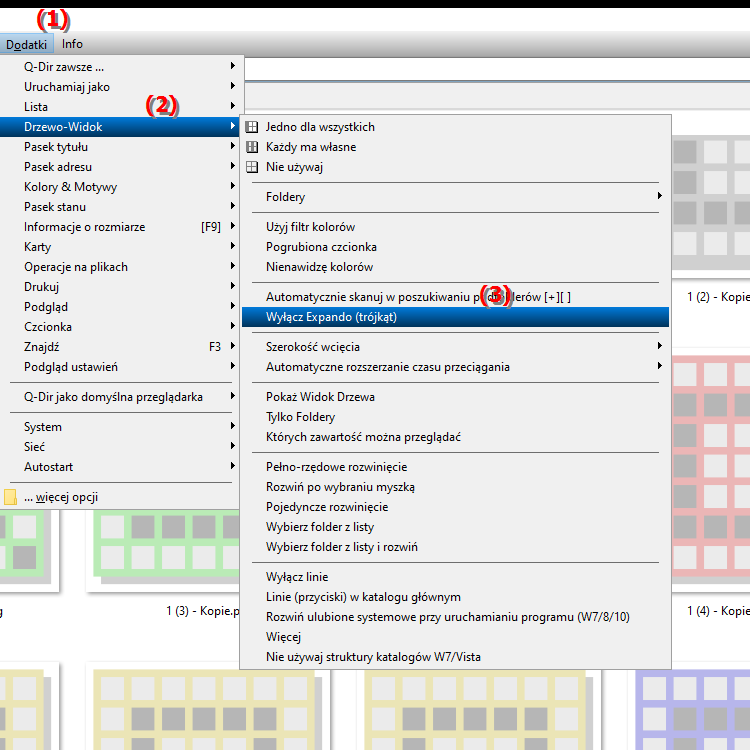
Task: Enable Rozwiń po wybraniu myszką
Action: click(455, 487)
